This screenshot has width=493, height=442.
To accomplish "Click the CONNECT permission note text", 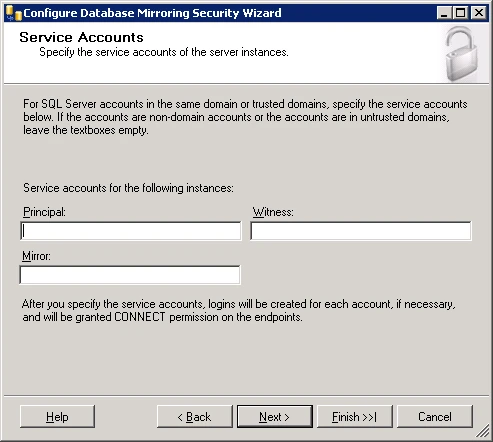I will click(239, 310).
